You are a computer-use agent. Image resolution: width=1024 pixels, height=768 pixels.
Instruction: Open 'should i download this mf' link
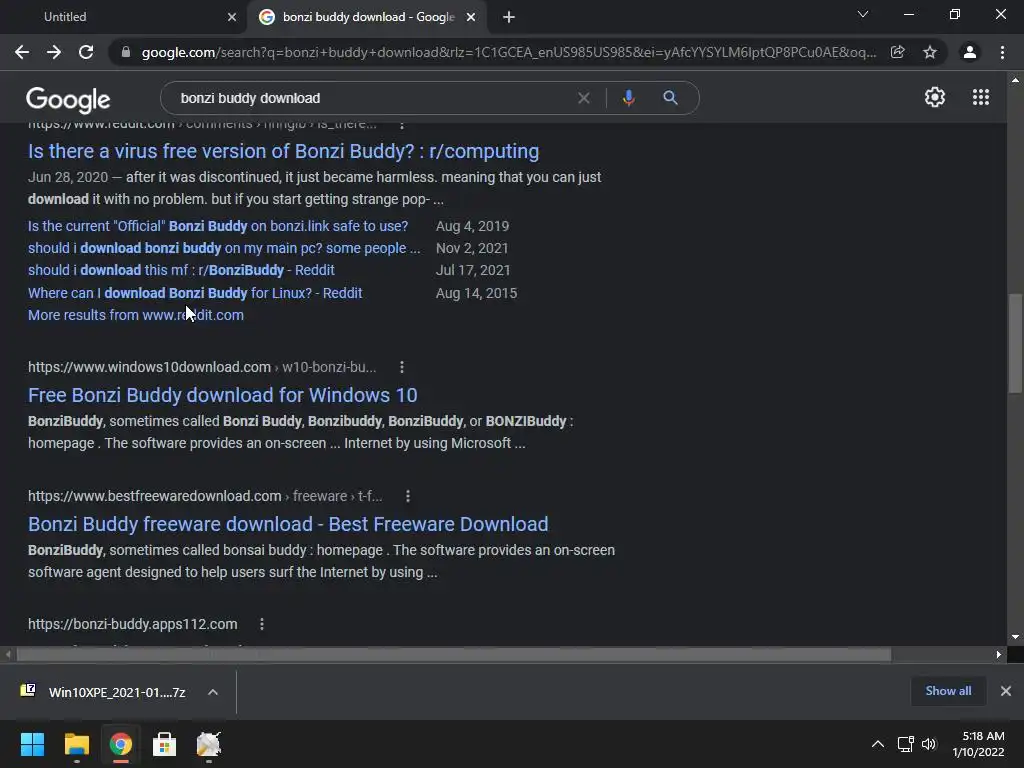[181, 270]
